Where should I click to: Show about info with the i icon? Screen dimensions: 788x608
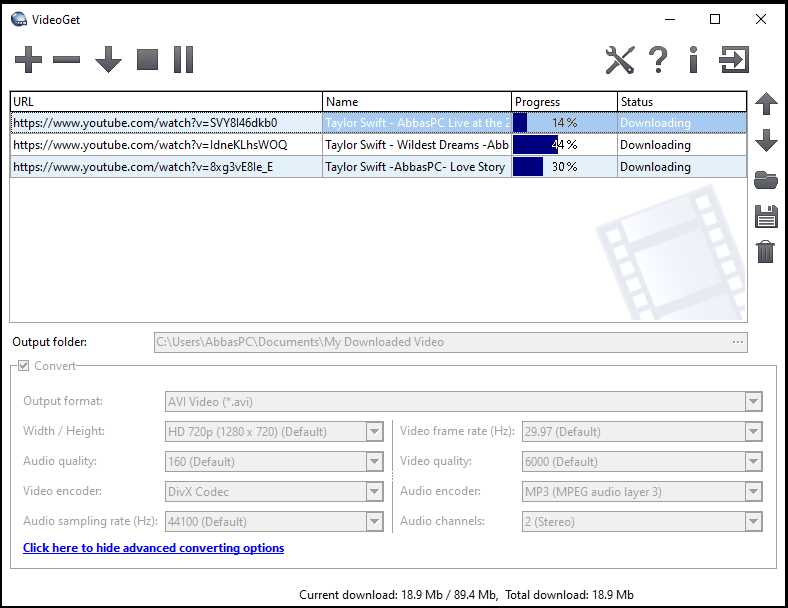tap(694, 60)
